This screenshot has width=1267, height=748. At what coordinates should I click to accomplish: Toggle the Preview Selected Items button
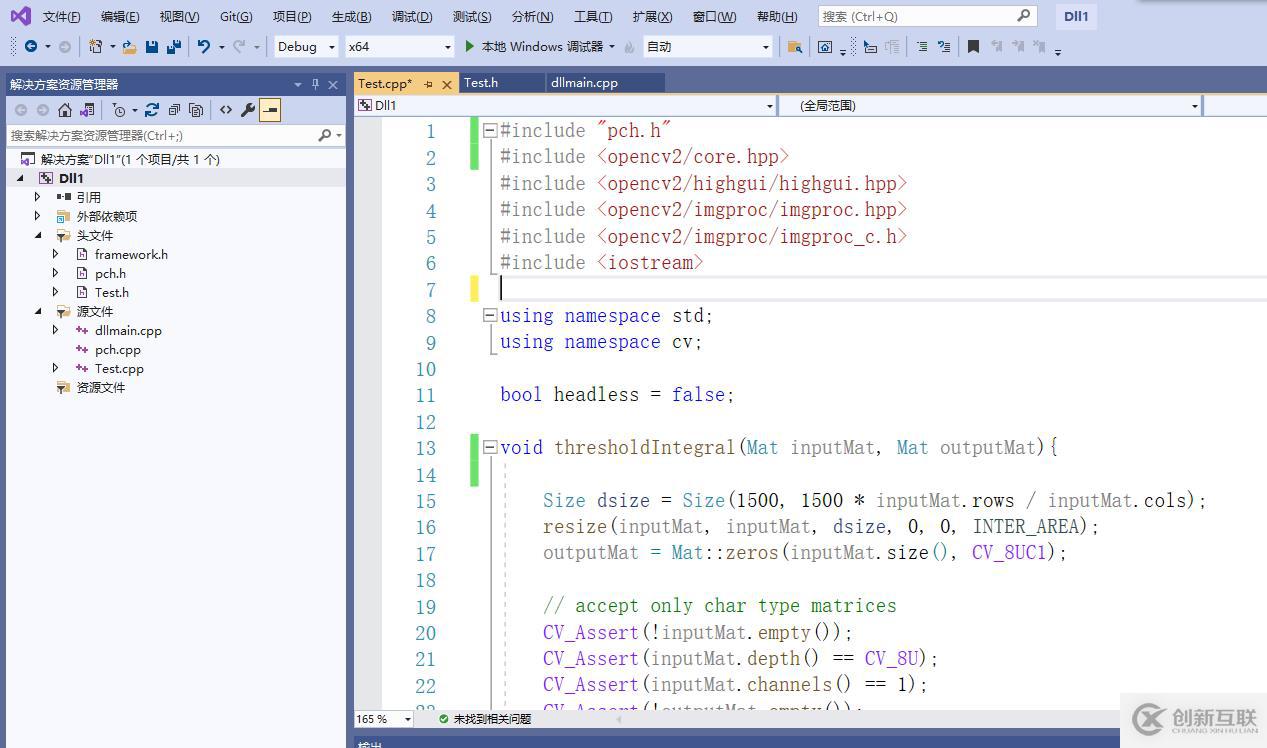(x=270, y=110)
